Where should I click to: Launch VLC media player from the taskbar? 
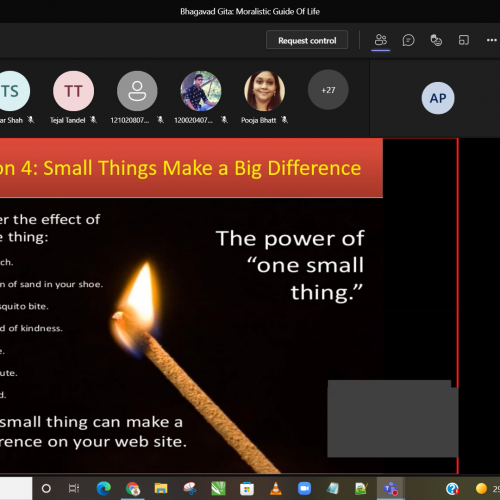276,489
